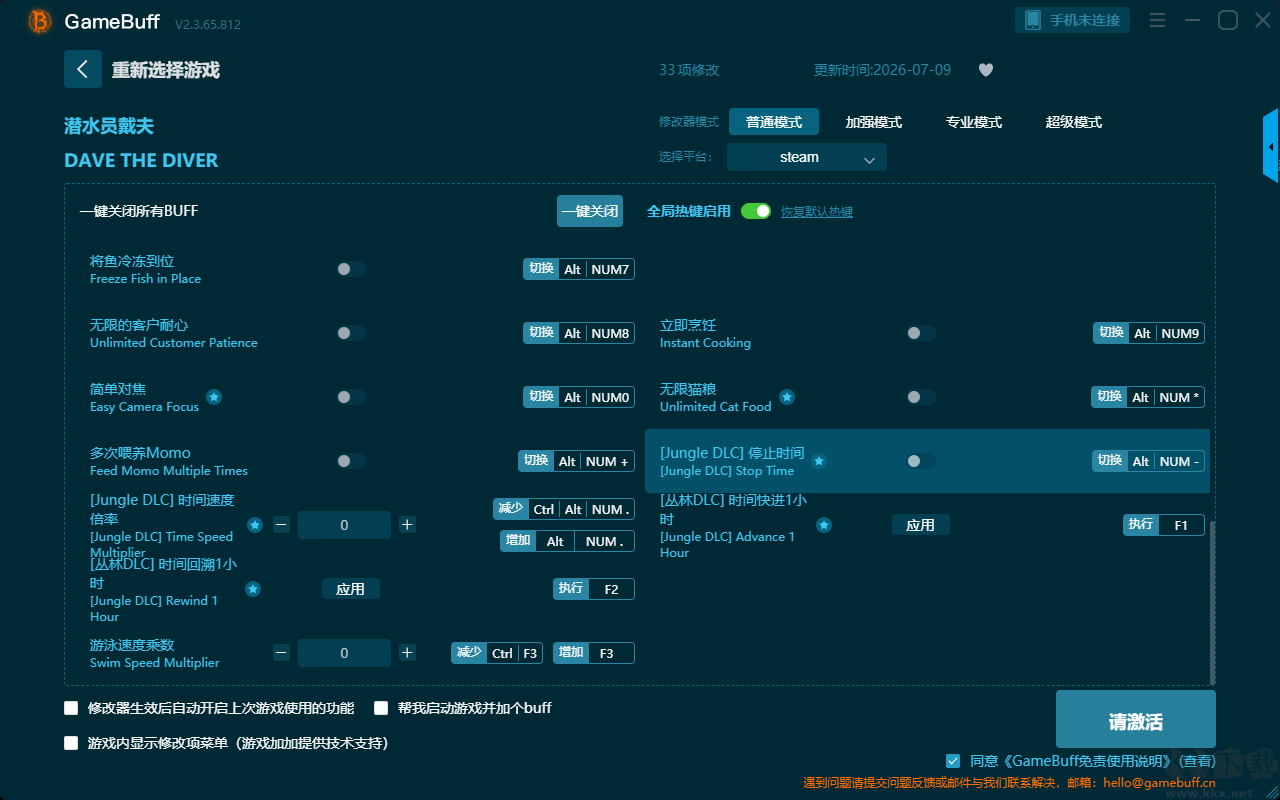Toggle Easy Camera Focus switch
This screenshot has width=1280, height=800.
(x=351, y=397)
